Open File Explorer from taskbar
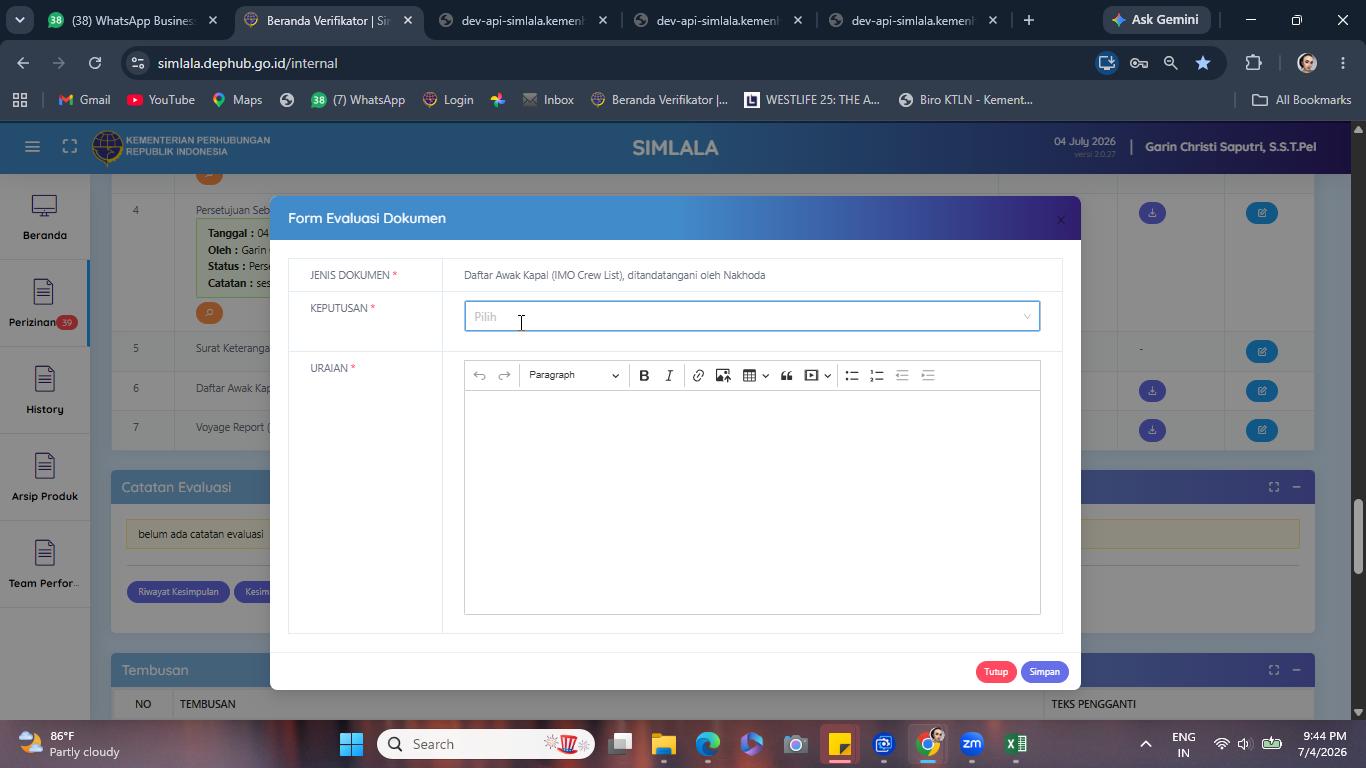 [664, 744]
